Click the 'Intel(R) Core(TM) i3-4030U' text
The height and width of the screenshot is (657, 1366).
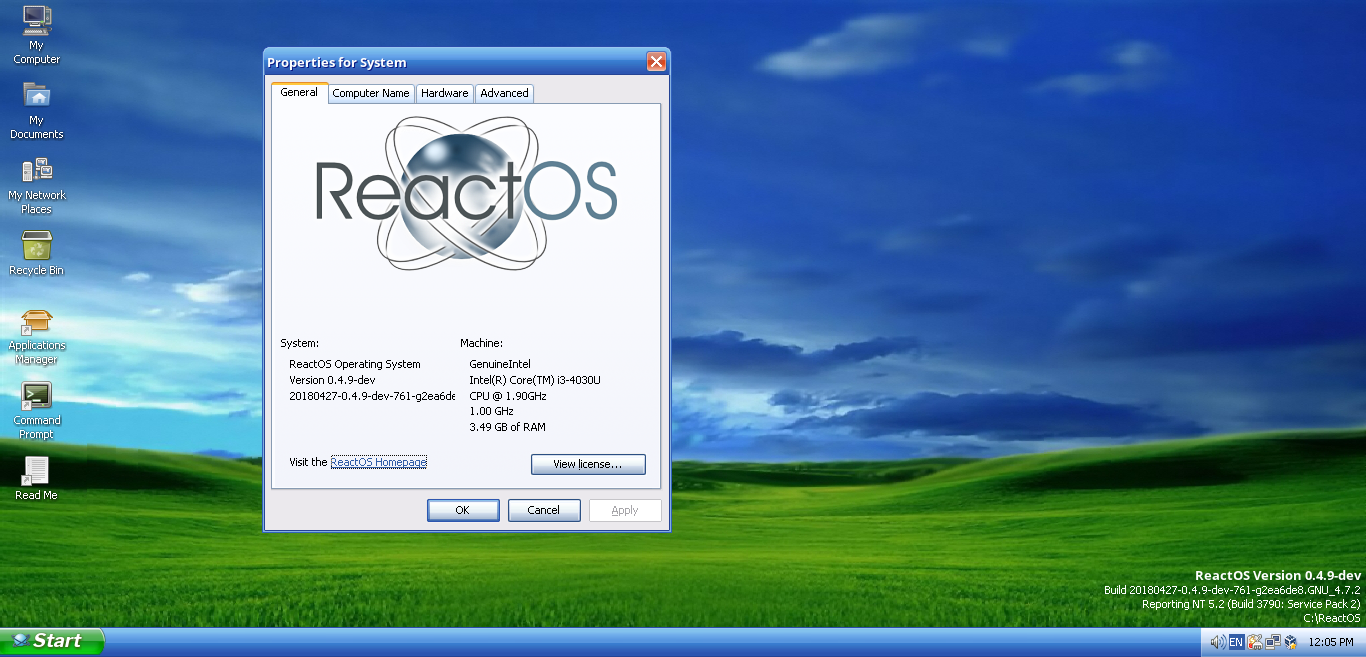click(x=535, y=380)
